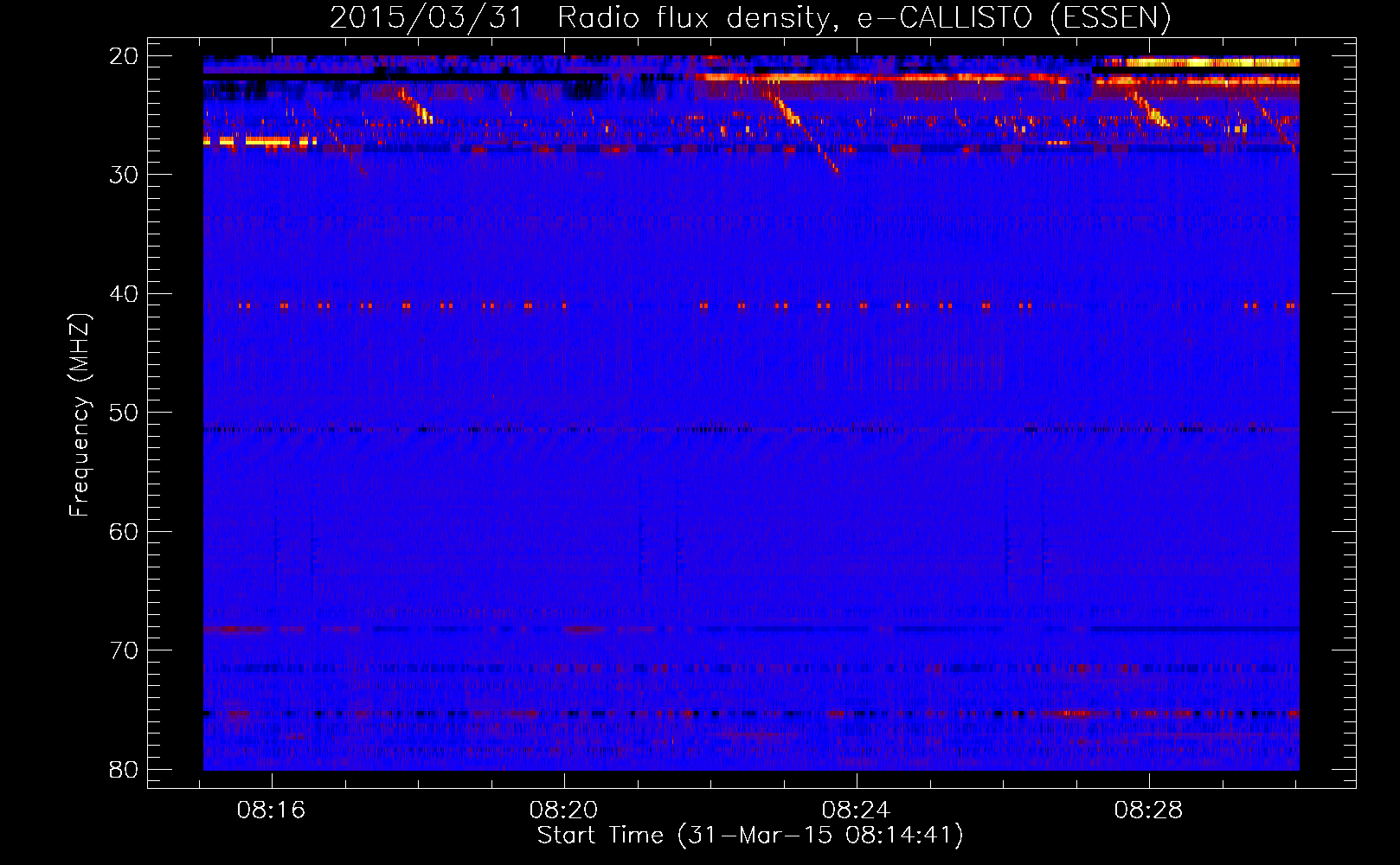Click the 50 MHz frequency tick label
1400x865 pixels.
click(124, 413)
